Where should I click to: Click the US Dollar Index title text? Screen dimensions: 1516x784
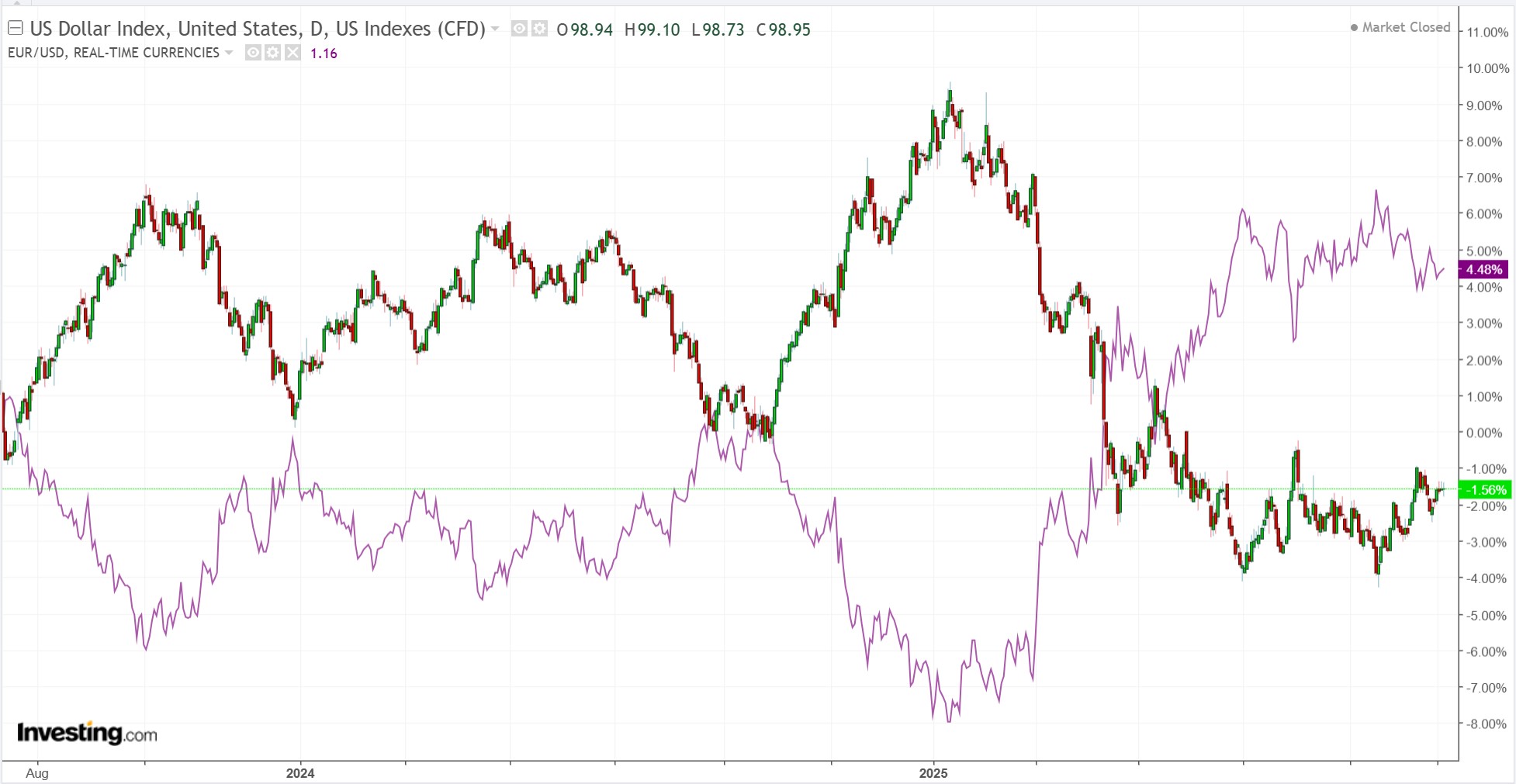pyautogui.click(x=257, y=29)
